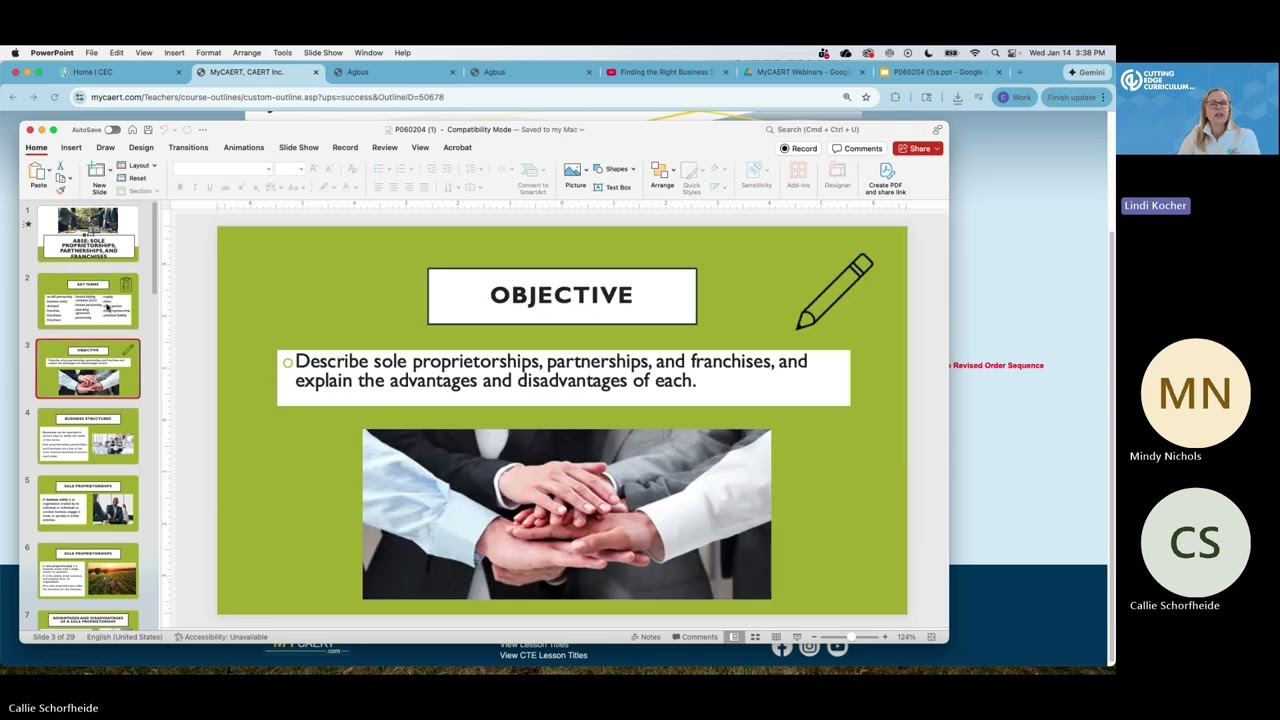Zoom in with plus icon
Screen dimensions: 1280x720
pos(884,637)
